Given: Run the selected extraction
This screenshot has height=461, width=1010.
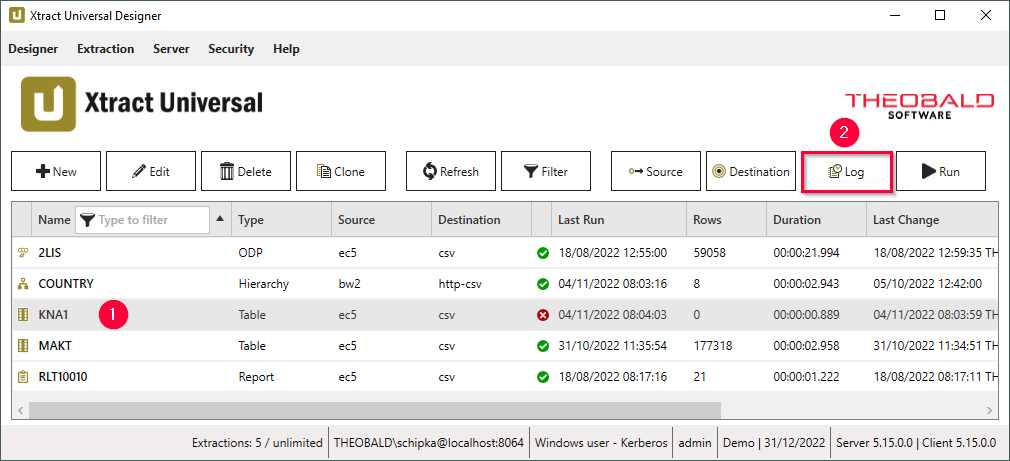Looking at the screenshot, I should click(x=941, y=171).
